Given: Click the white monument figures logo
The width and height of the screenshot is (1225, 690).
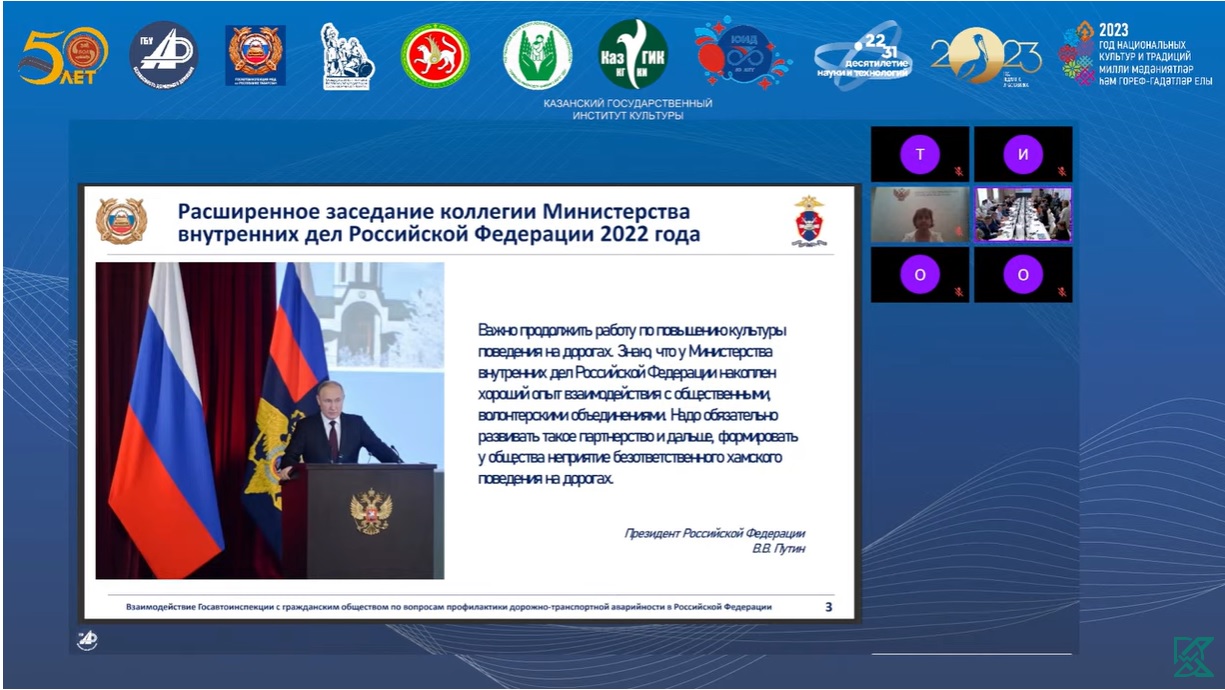Looking at the screenshot, I should point(346,56).
